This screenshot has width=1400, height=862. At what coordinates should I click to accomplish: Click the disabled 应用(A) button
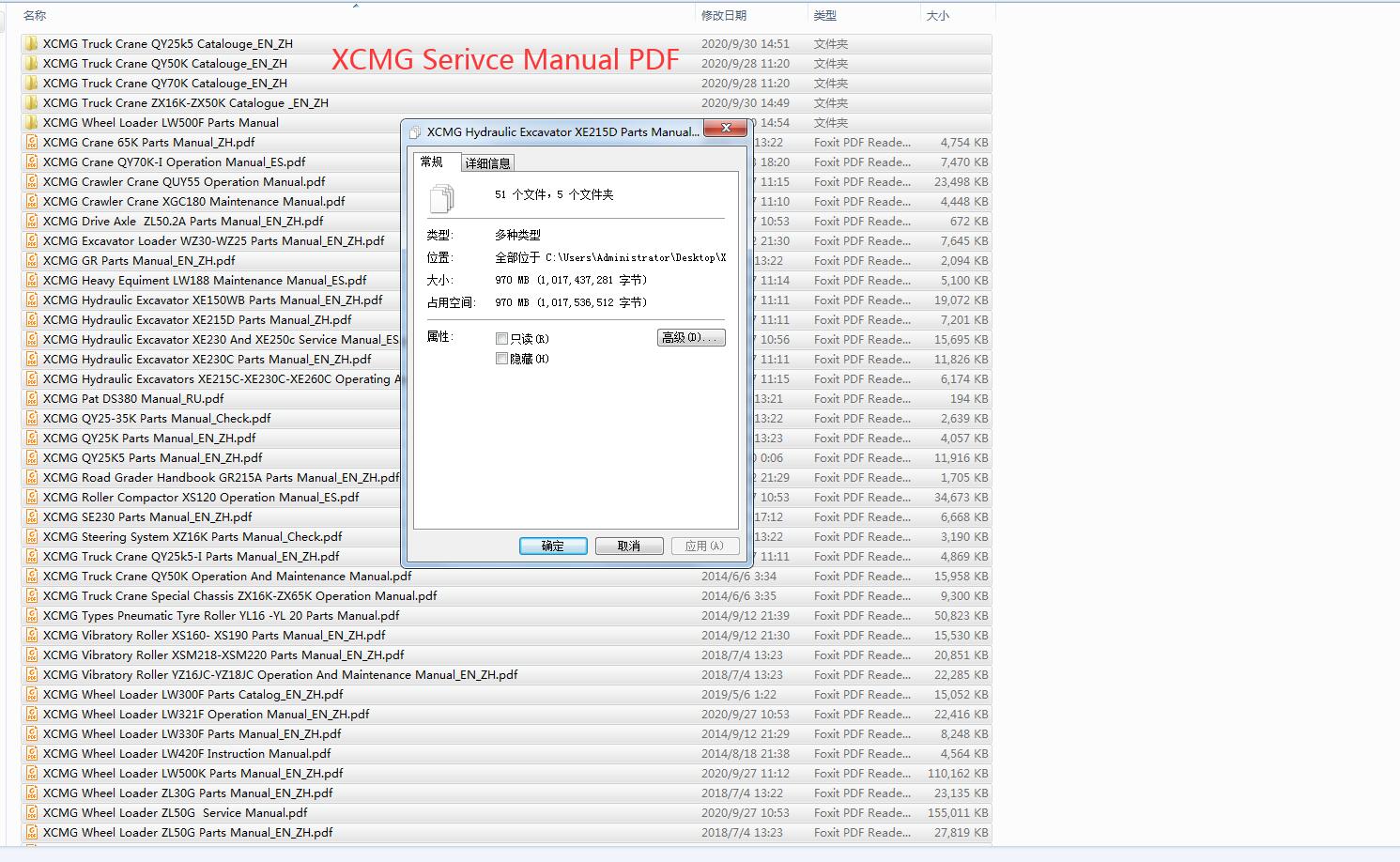pyautogui.click(x=704, y=546)
